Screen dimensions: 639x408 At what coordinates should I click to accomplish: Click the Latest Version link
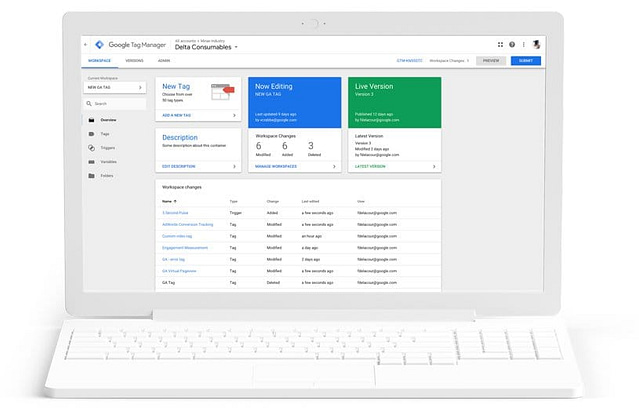click(x=370, y=166)
